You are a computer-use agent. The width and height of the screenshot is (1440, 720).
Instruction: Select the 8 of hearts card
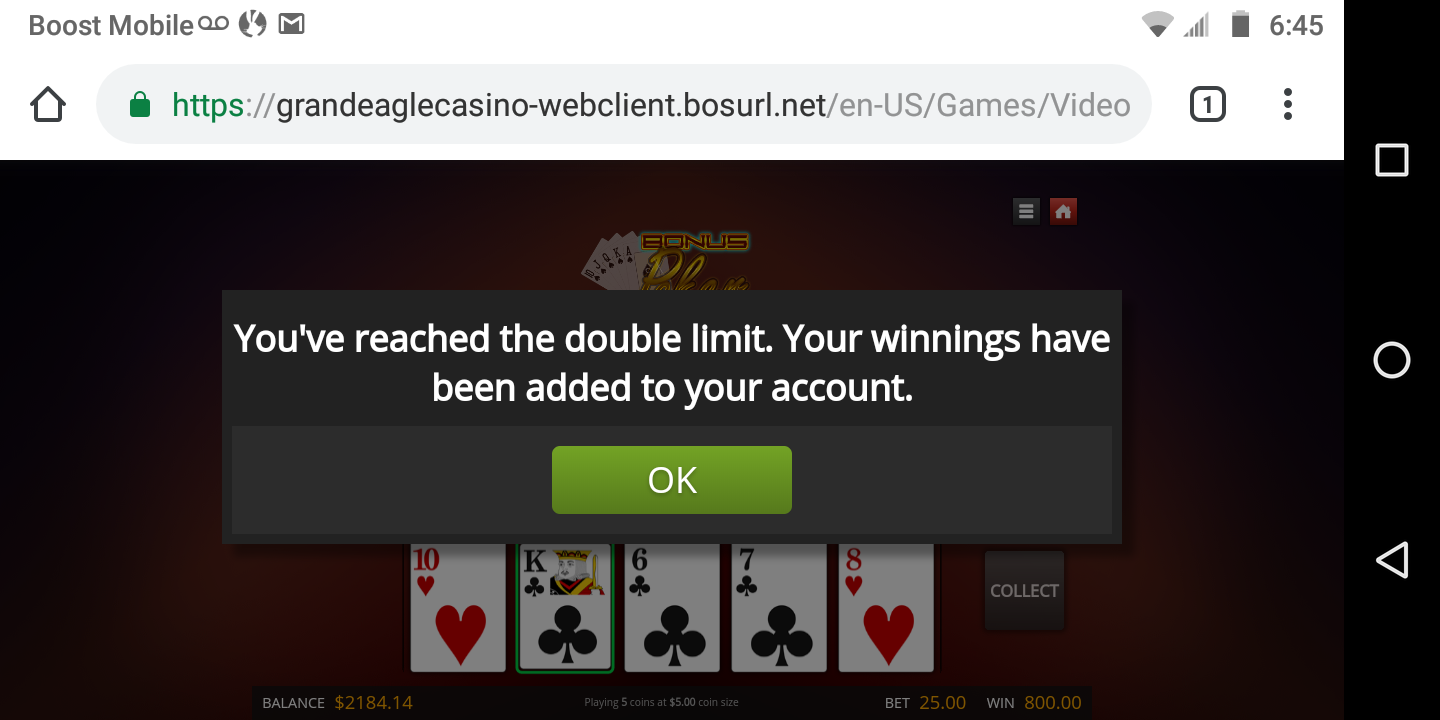point(886,608)
